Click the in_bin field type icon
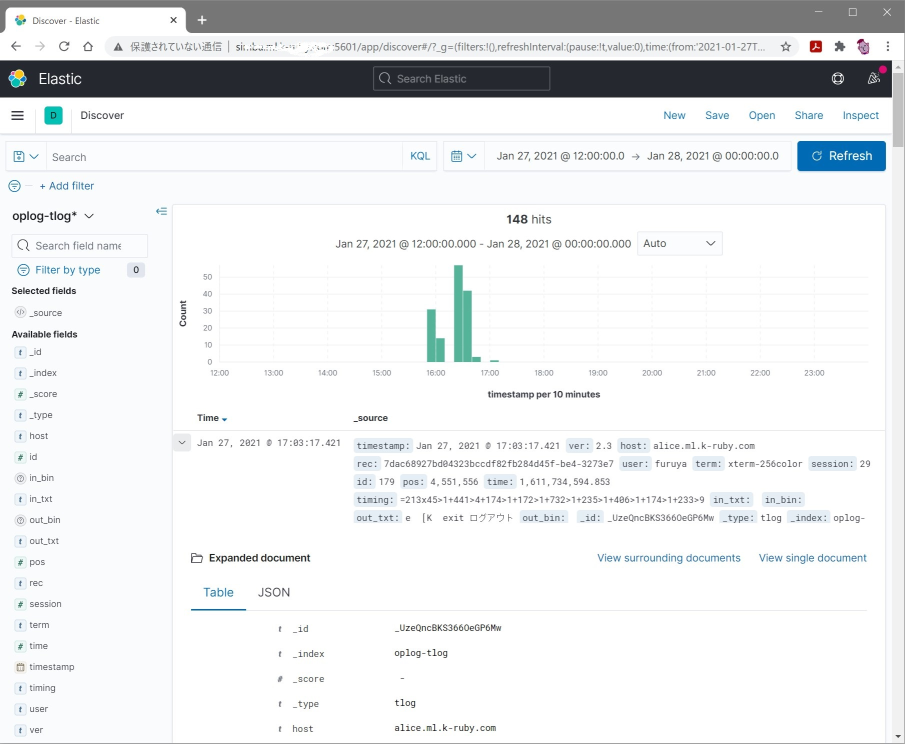The width and height of the screenshot is (905, 744). click(20, 478)
